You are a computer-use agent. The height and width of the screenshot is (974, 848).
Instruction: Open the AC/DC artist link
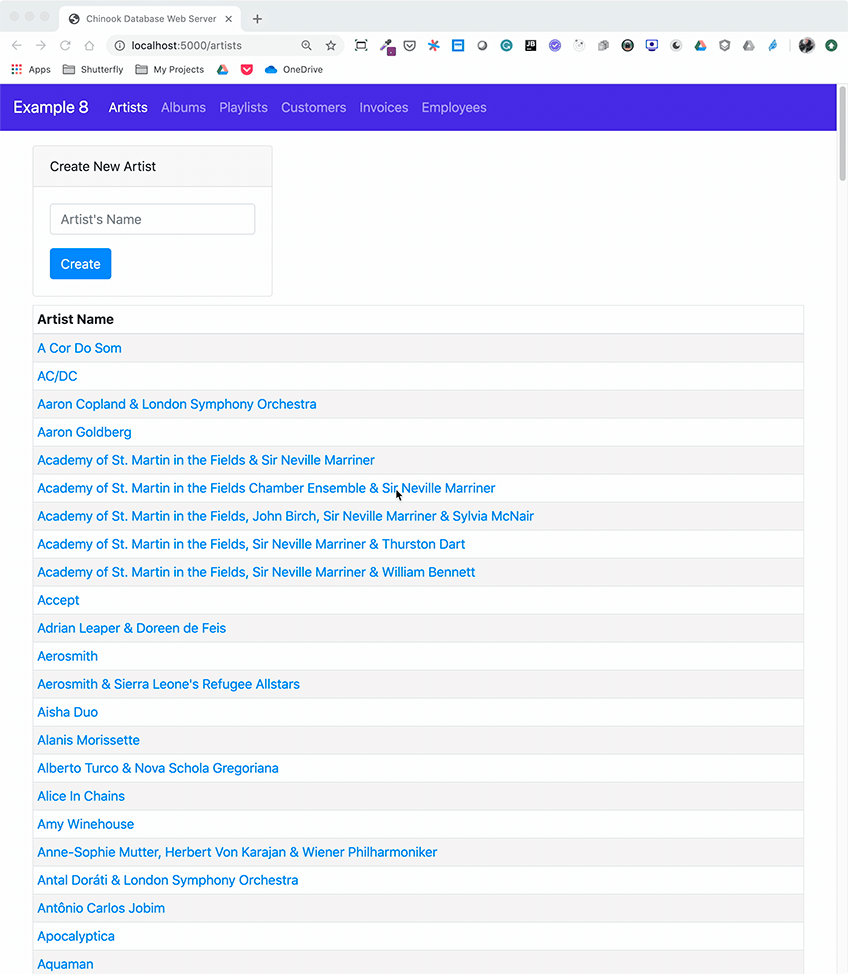pos(57,376)
